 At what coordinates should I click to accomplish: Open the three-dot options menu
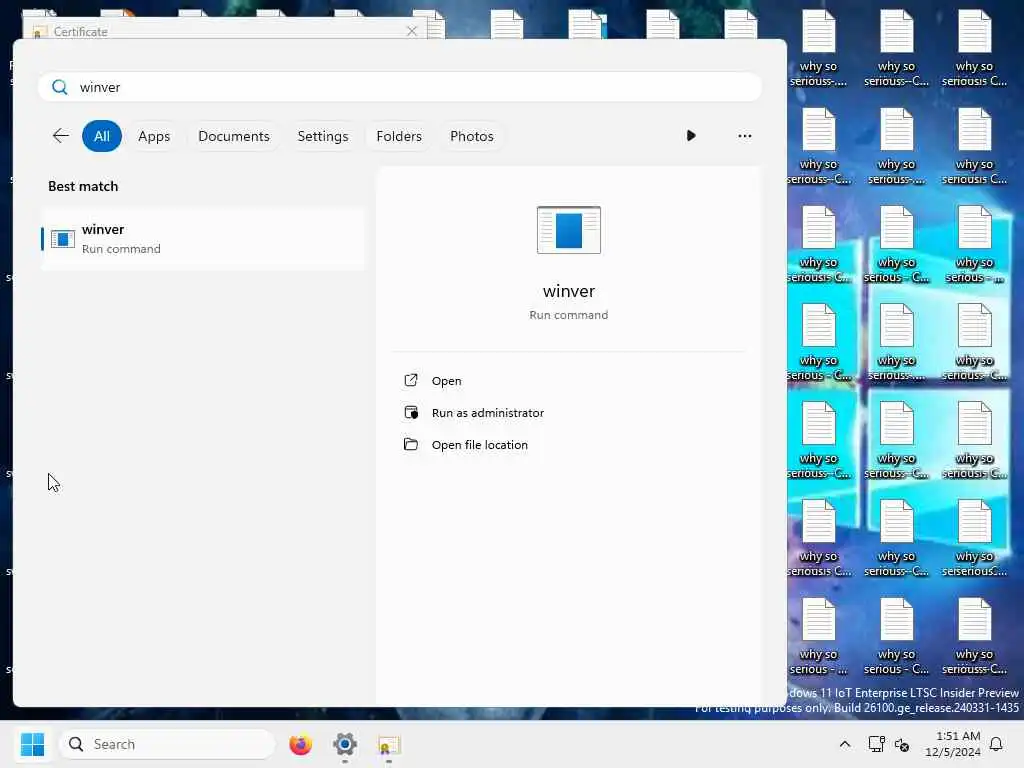(744, 136)
